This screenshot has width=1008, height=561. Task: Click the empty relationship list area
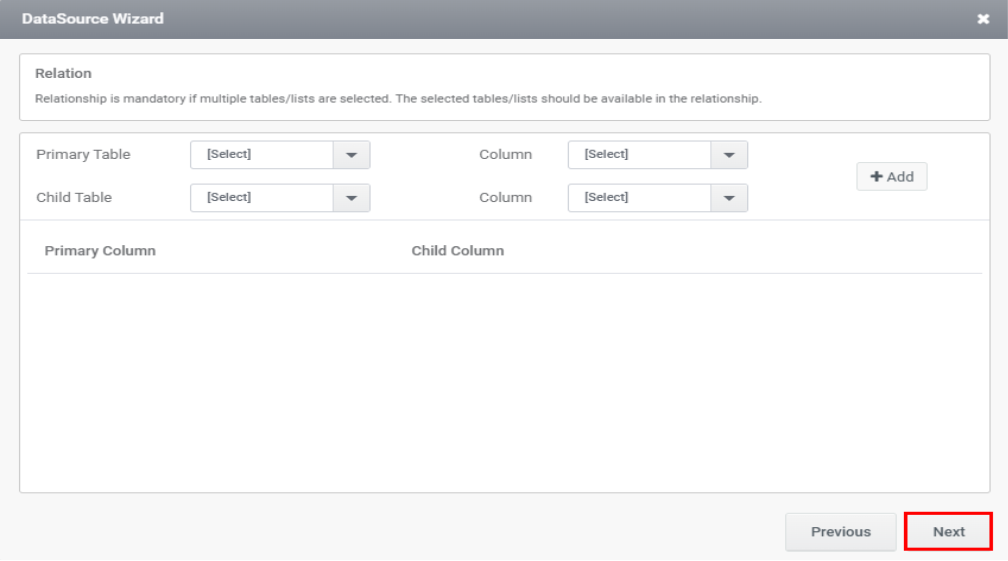pyautogui.click(x=504, y=380)
